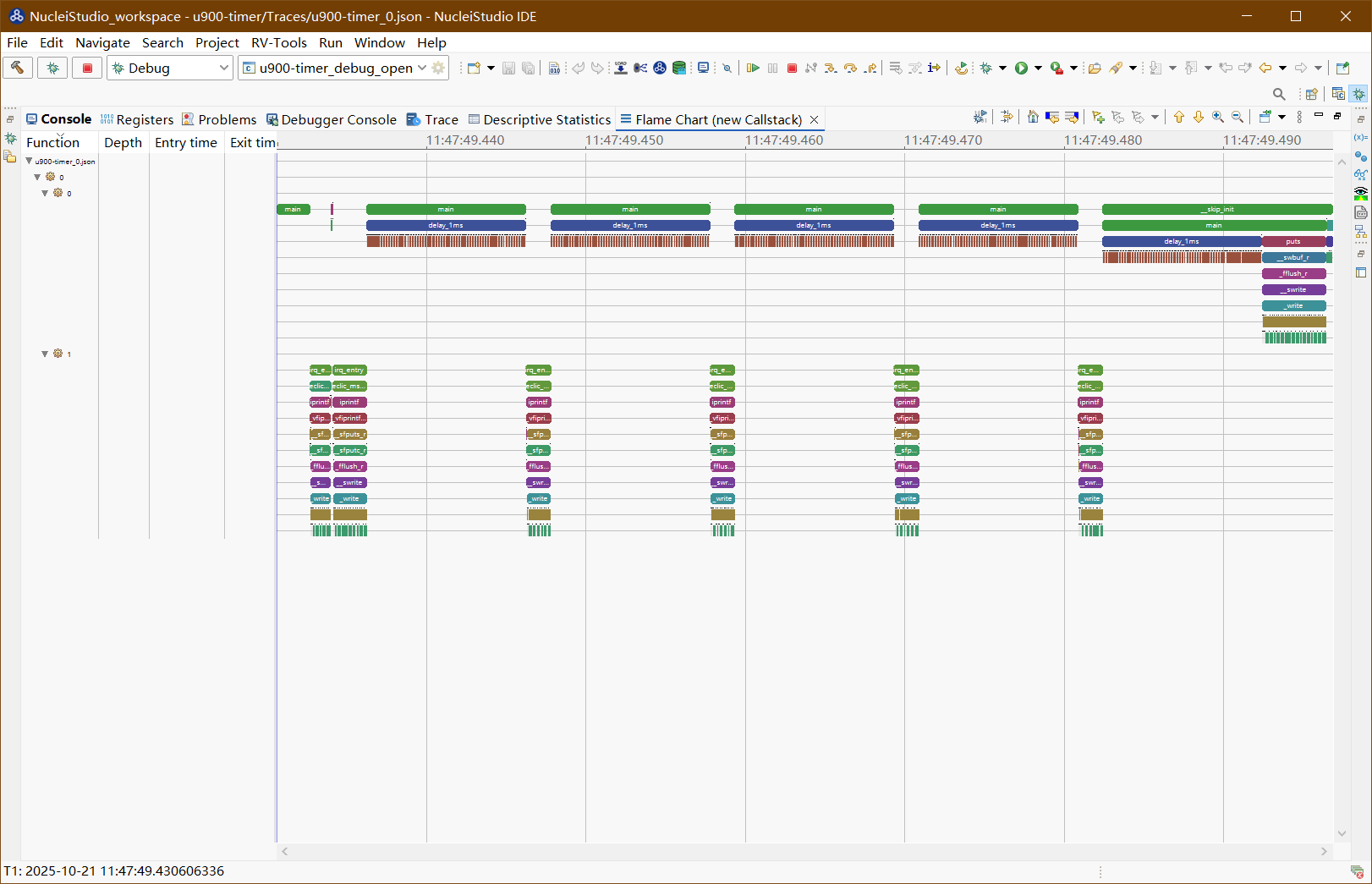Click the Entry time column header
The image size is (1372, 884).
pyautogui.click(x=185, y=142)
